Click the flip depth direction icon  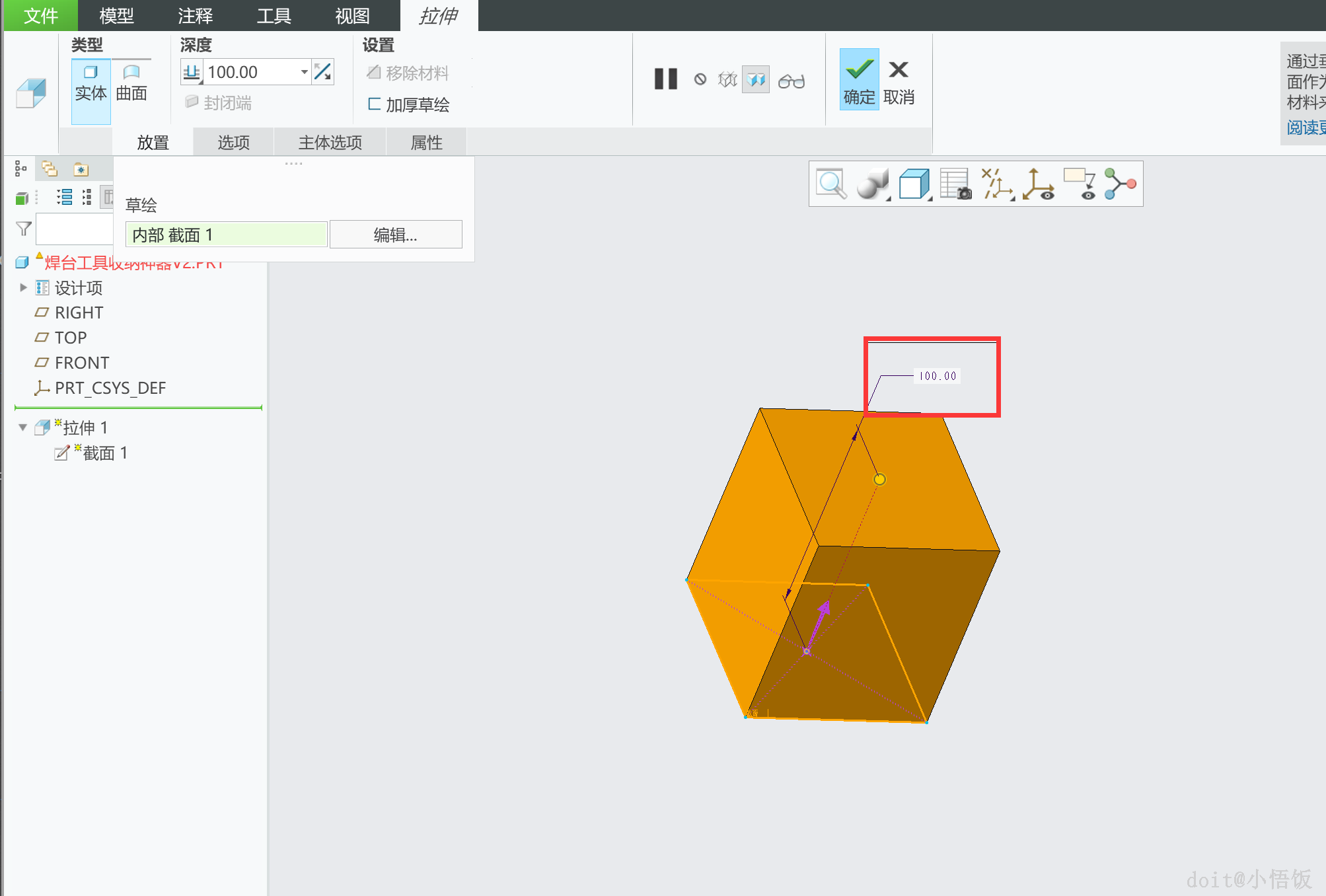click(x=323, y=71)
